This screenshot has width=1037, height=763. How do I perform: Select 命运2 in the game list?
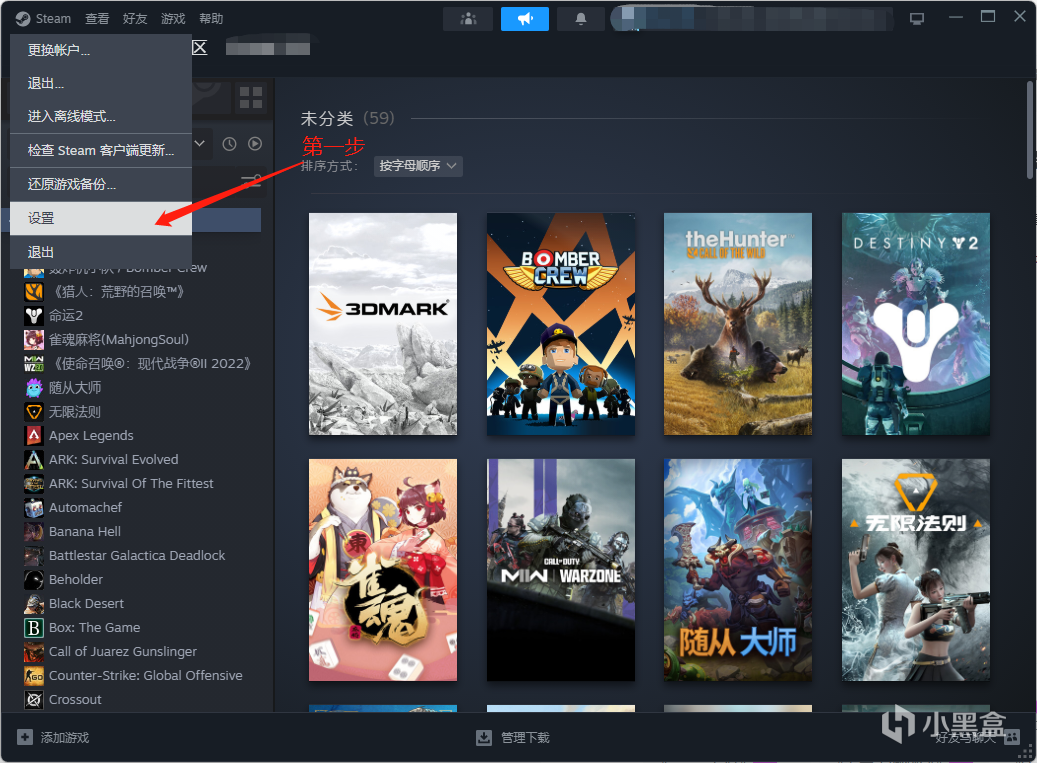[66, 315]
